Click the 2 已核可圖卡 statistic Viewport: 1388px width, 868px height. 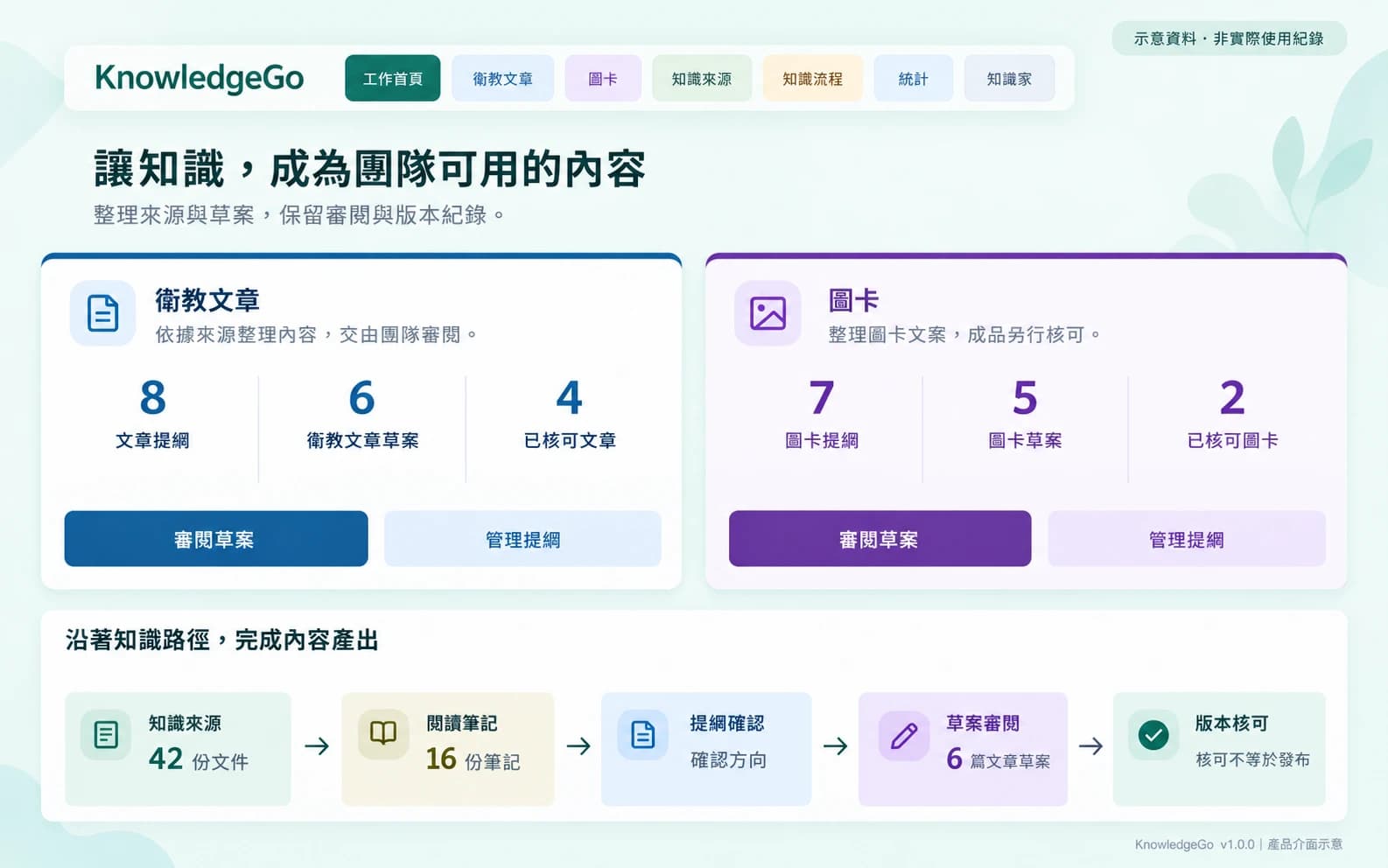(1232, 414)
